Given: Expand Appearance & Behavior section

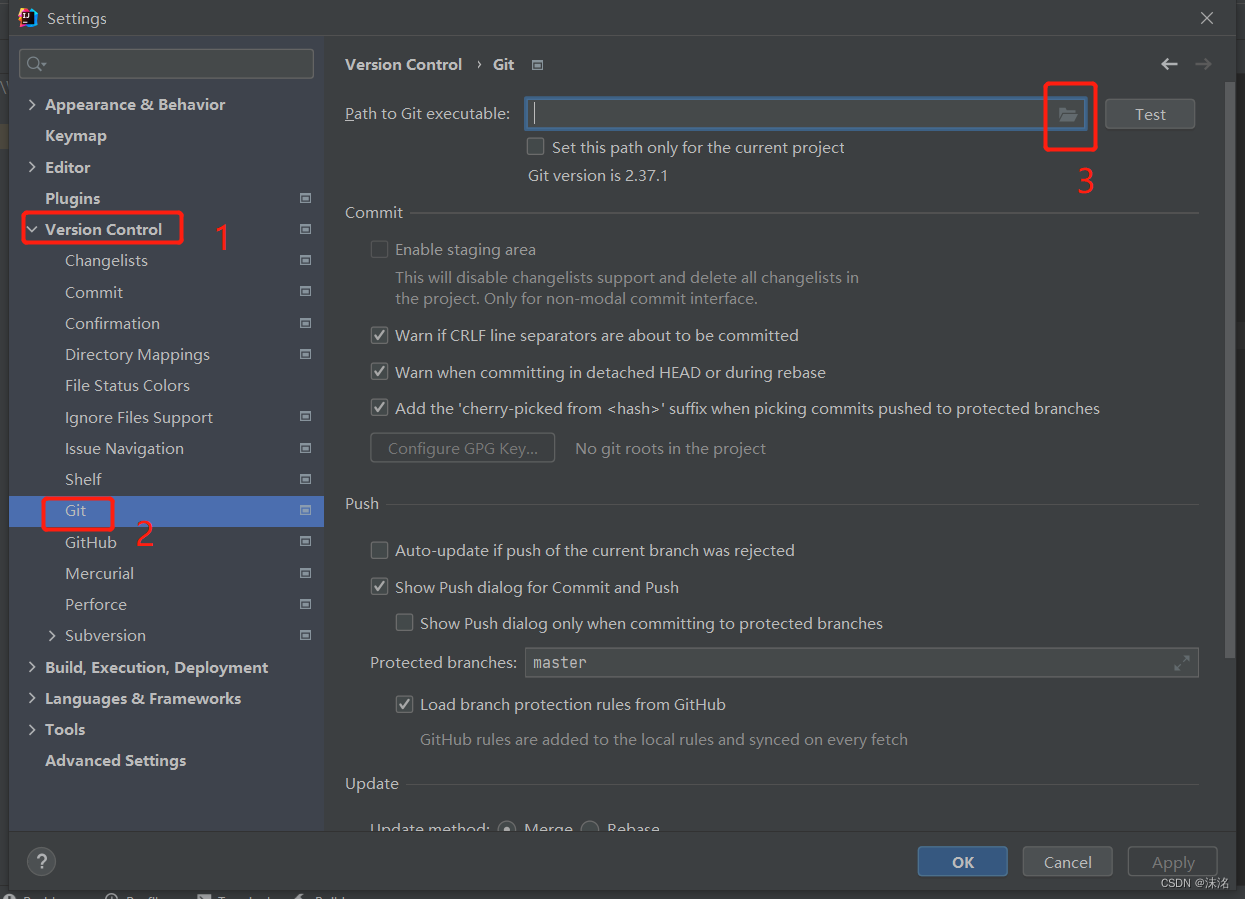Looking at the screenshot, I should click(32, 104).
